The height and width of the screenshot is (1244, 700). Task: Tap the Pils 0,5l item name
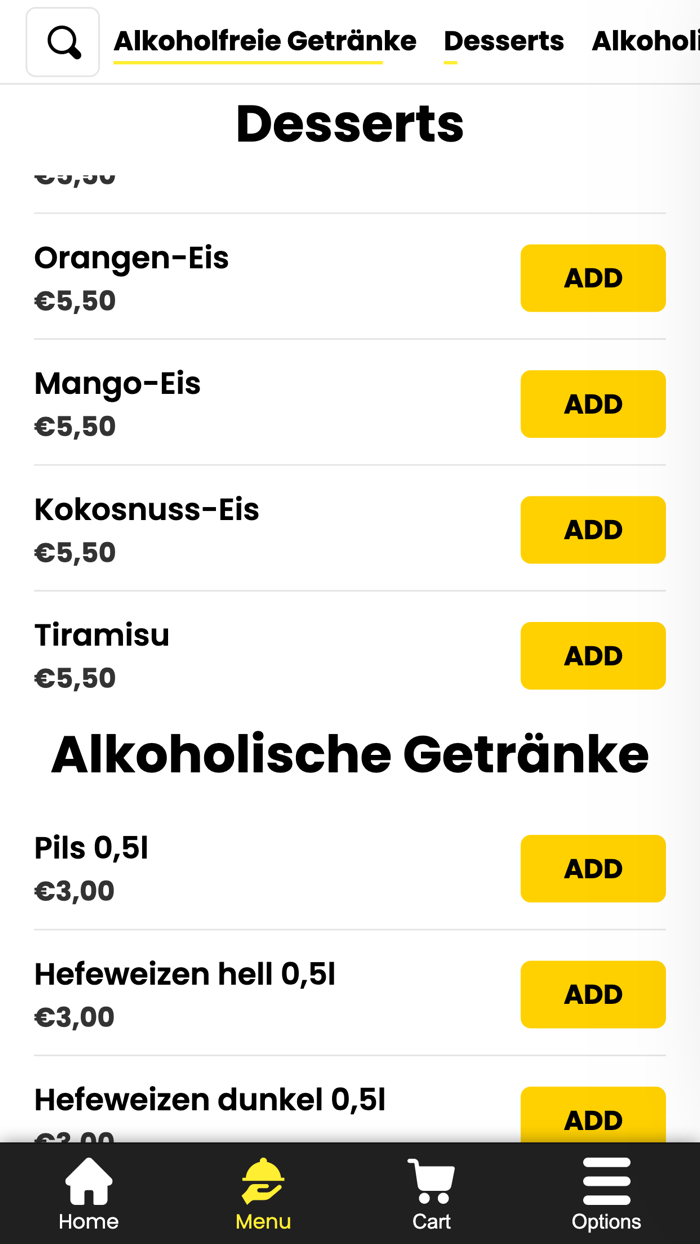coord(91,848)
